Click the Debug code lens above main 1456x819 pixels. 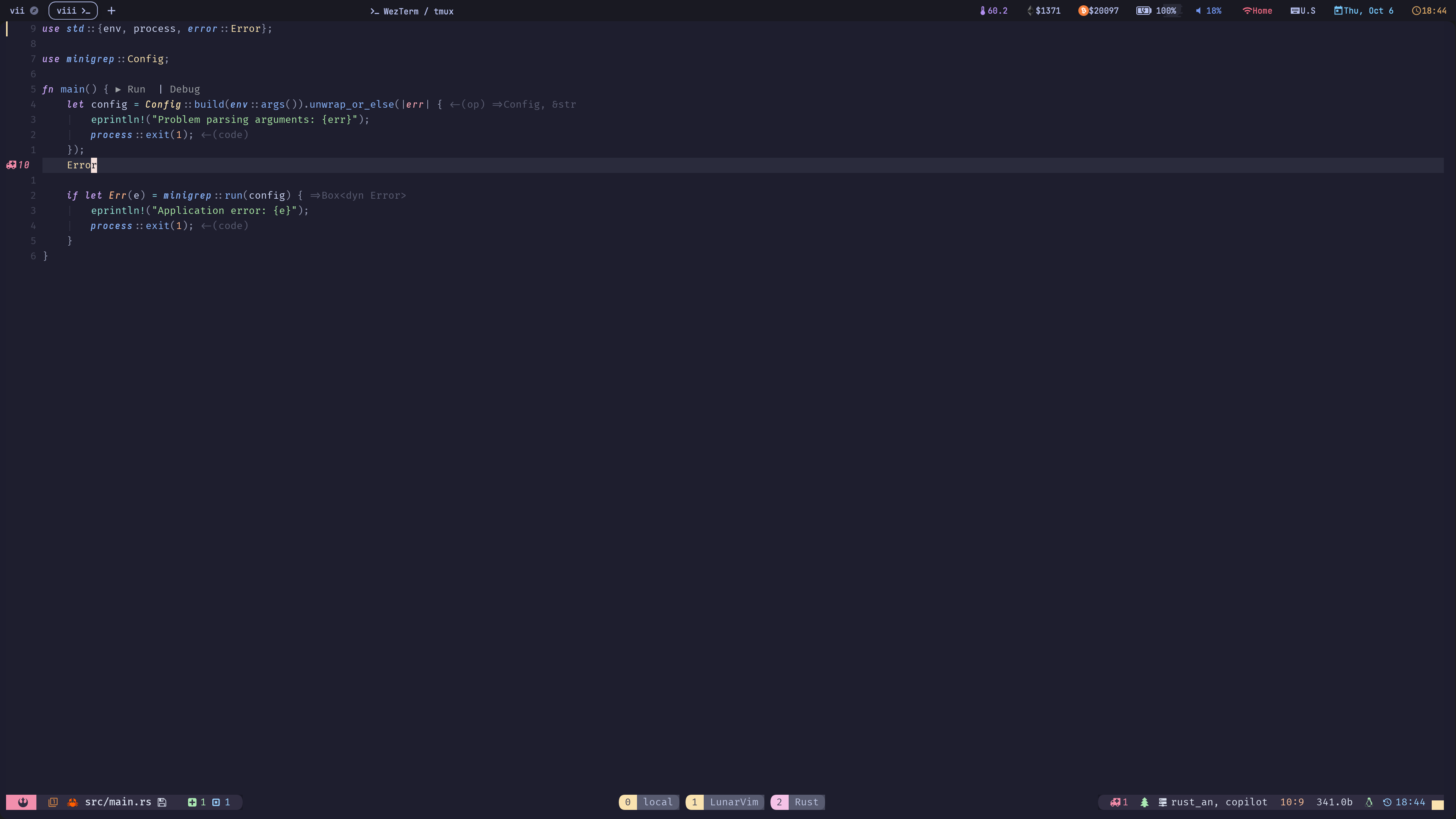point(184,89)
